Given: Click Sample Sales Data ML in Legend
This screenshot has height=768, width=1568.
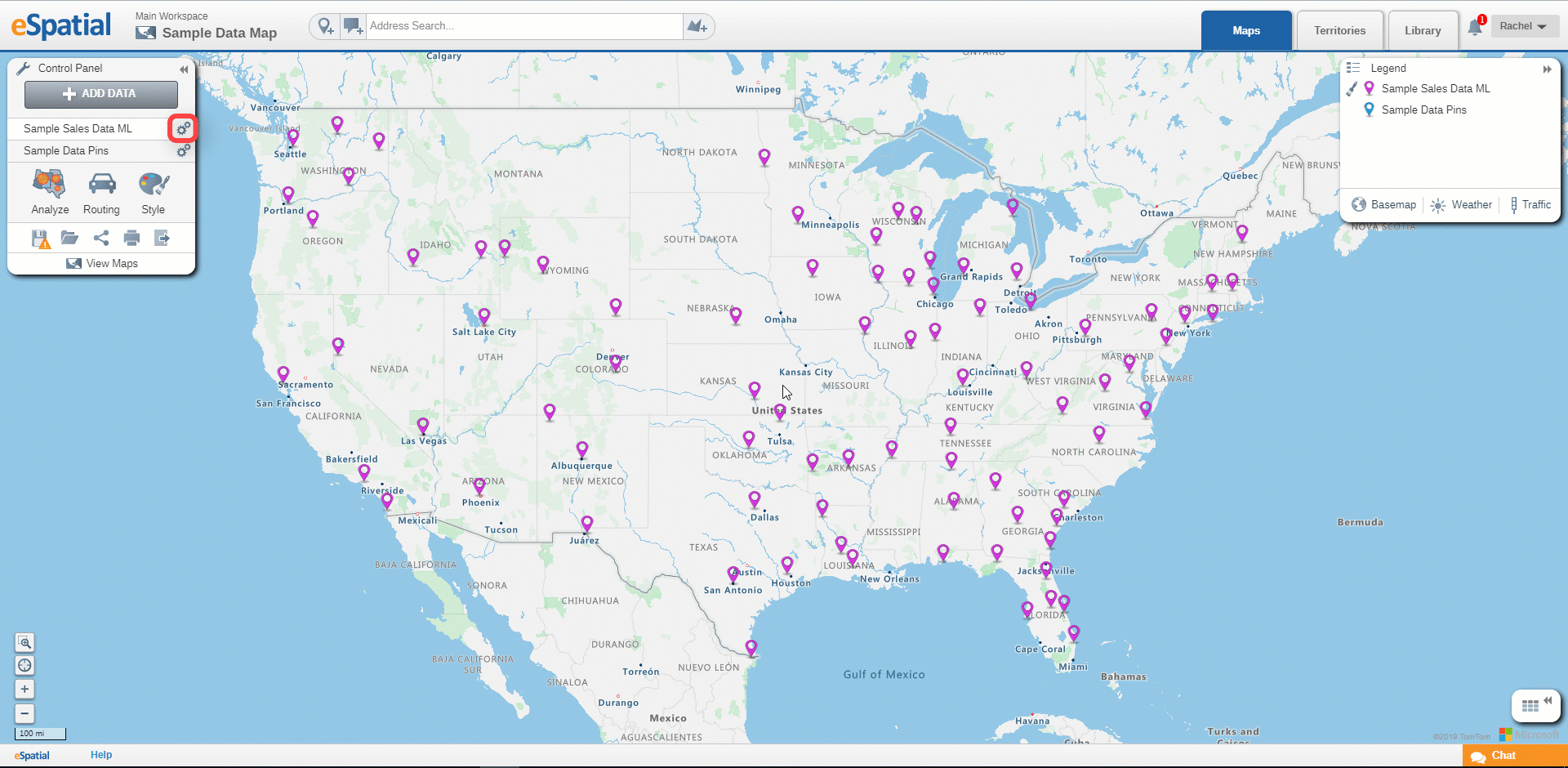Looking at the screenshot, I should pyautogui.click(x=1436, y=88).
